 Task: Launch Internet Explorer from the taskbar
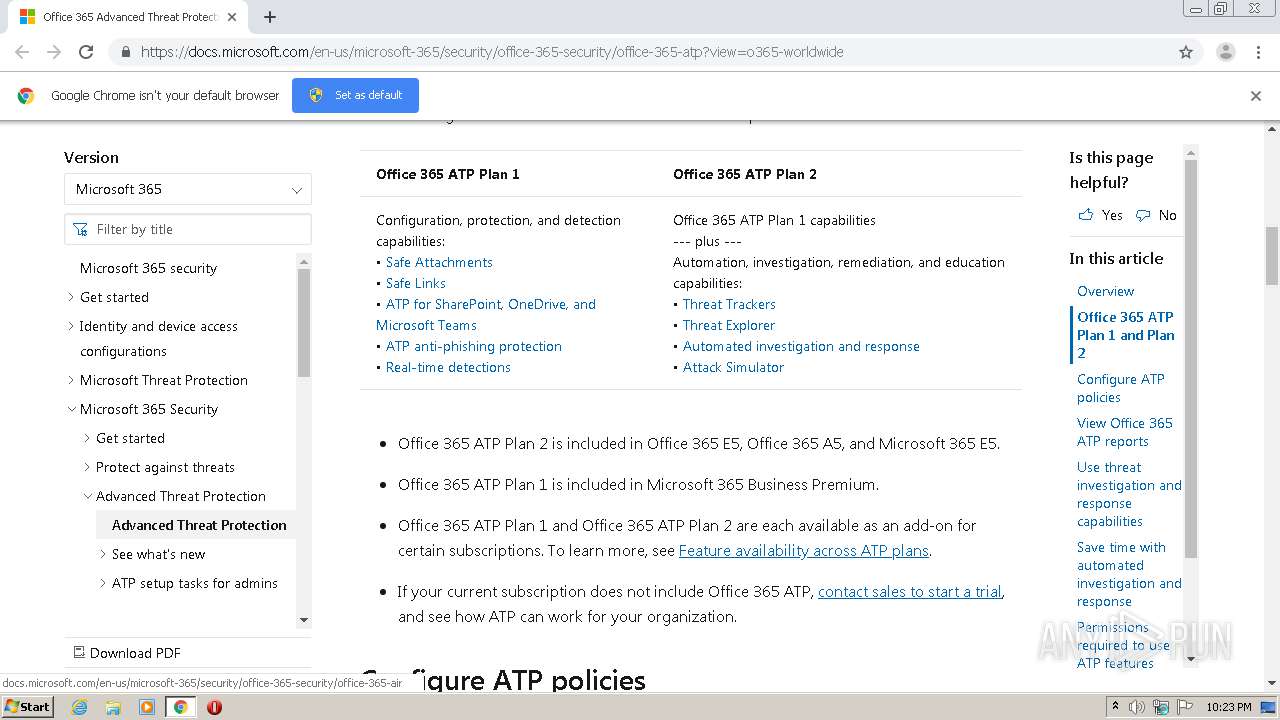tap(80, 707)
